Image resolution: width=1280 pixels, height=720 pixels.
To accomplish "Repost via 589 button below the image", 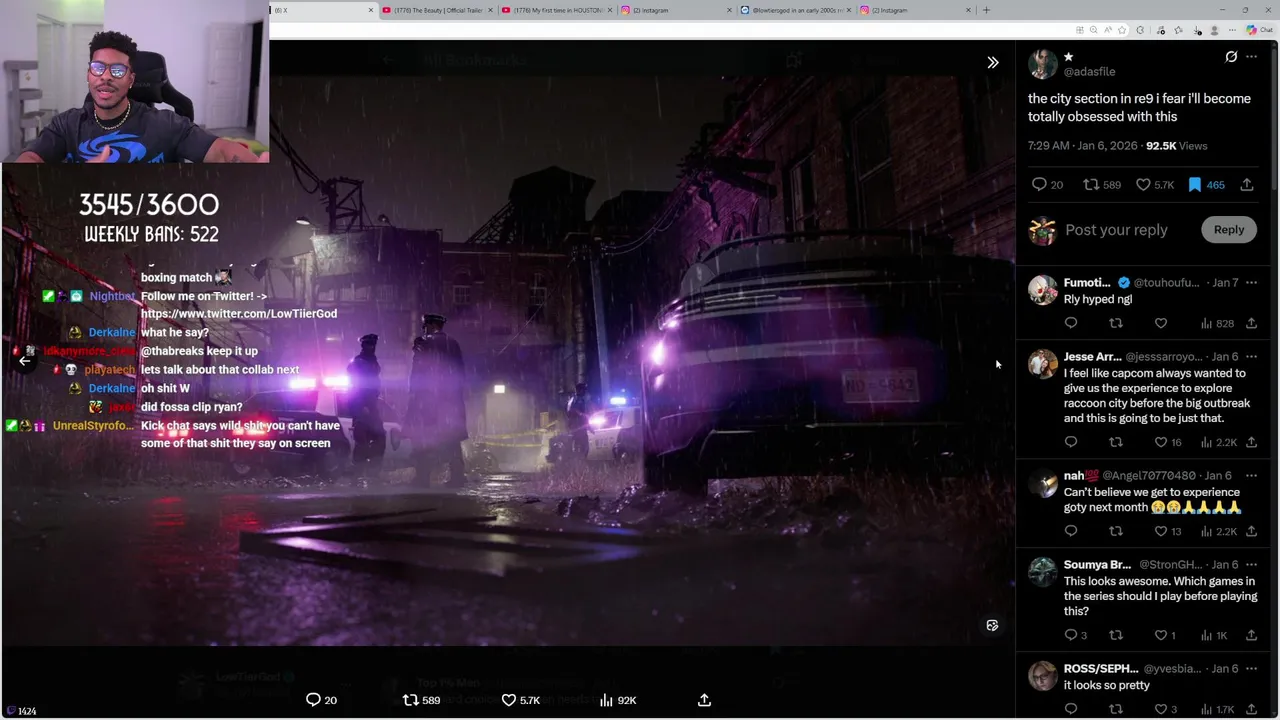I will click(x=421, y=700).
